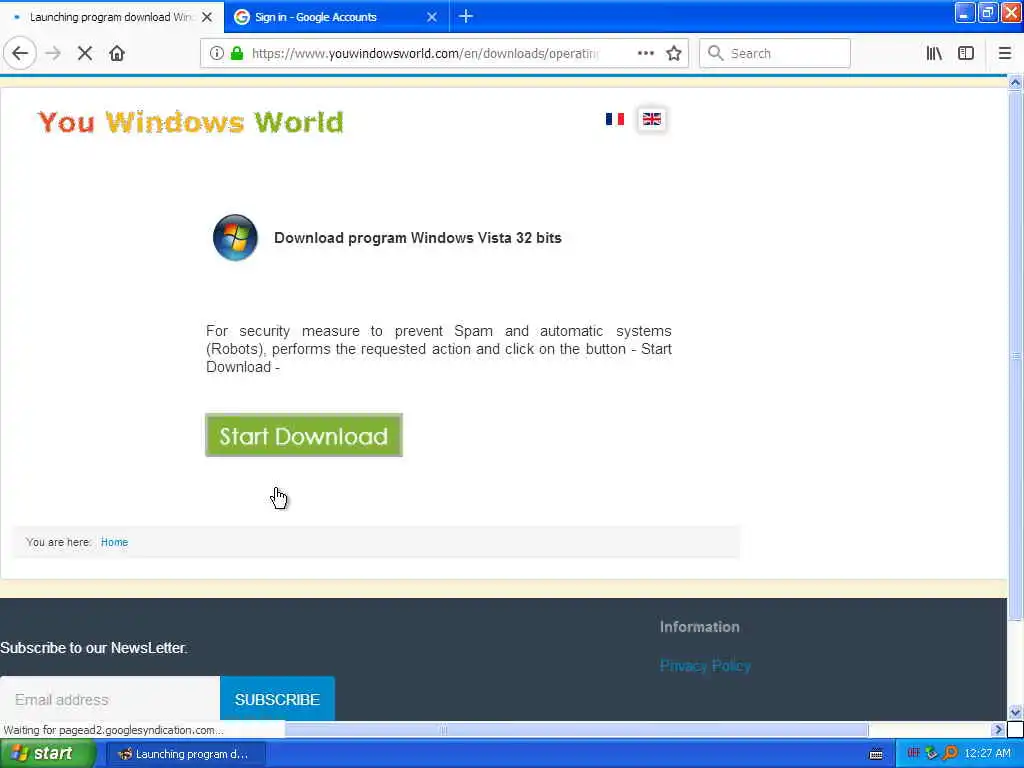Go to the Home page icon
Screen dimensions: 1024x768
pyautogui.click(x=117, y=54)
